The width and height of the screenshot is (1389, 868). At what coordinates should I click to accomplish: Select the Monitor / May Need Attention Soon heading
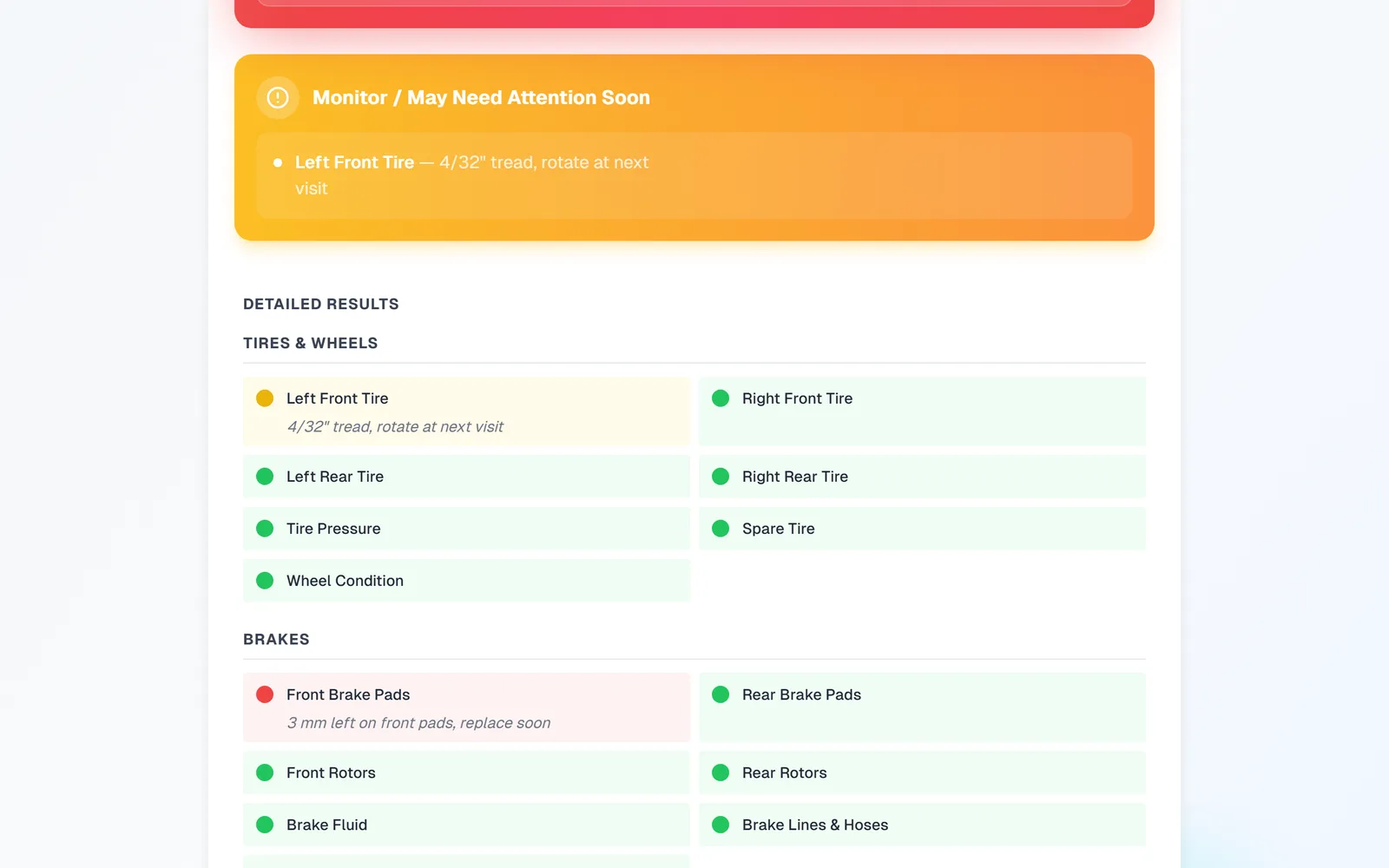tap(481, 97)
